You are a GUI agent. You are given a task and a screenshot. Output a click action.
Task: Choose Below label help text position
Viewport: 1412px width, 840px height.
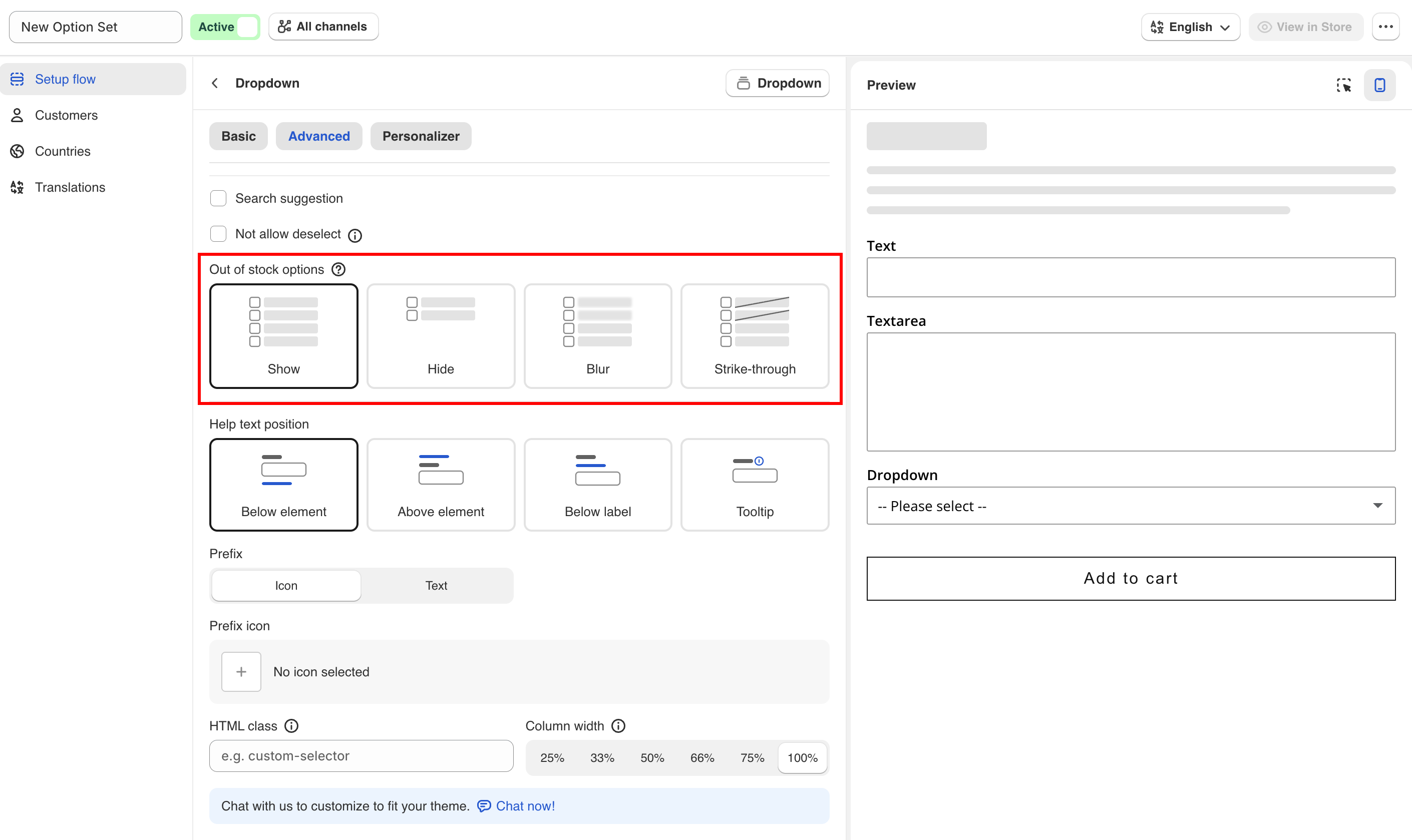(598, 485)
